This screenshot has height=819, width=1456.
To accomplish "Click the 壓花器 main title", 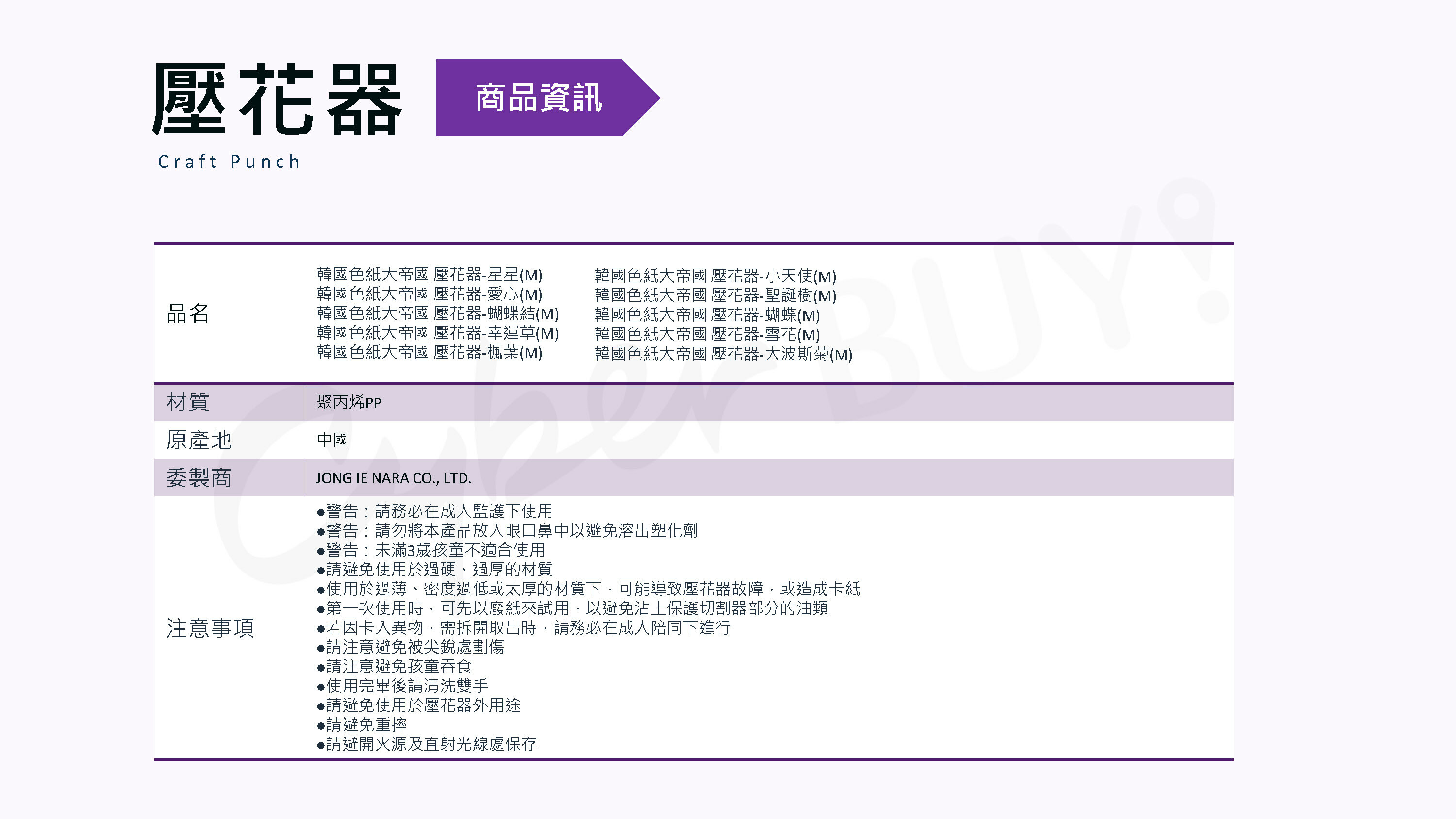I will [276, 99].
